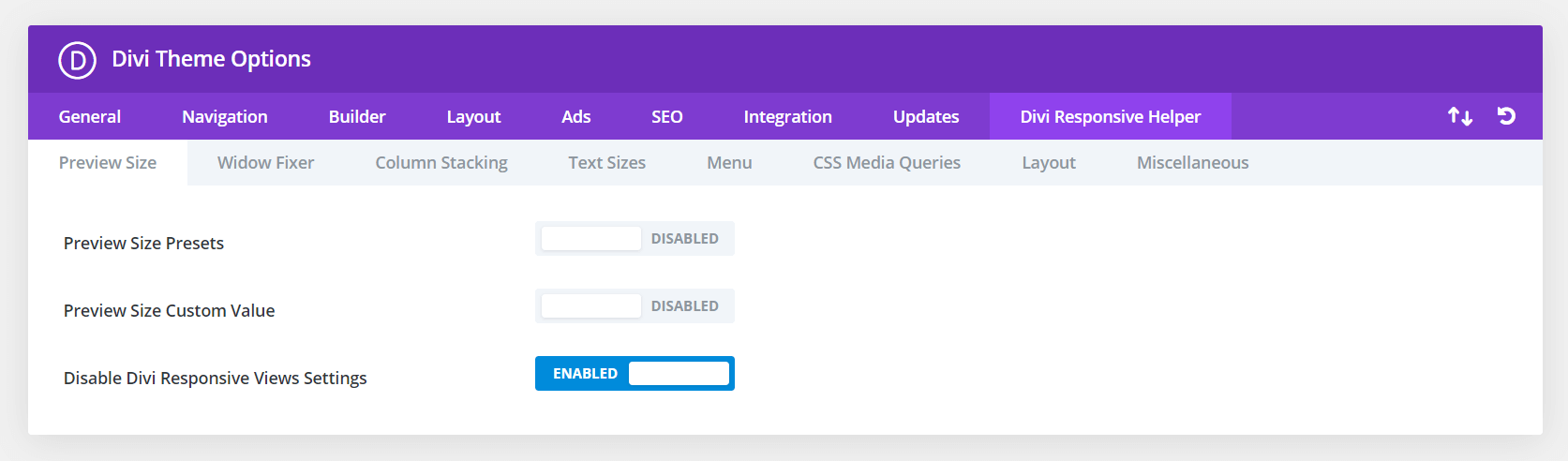Open the Layout sub-tab under Responsive Helper

click(1049, 162)
